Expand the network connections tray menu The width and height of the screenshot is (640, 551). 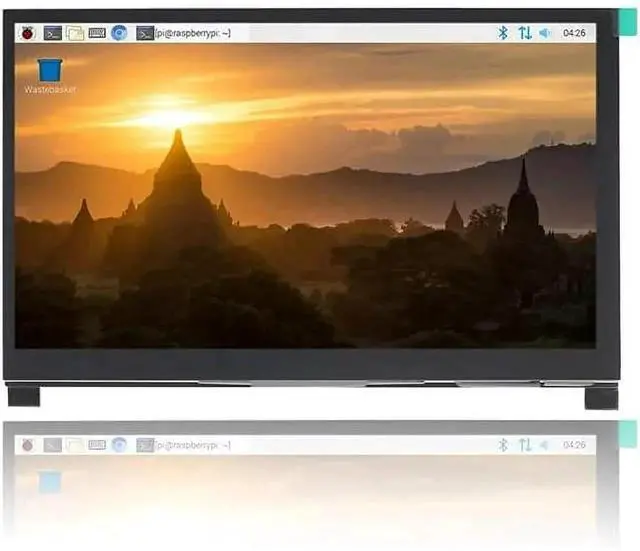(x=525, y=33)
